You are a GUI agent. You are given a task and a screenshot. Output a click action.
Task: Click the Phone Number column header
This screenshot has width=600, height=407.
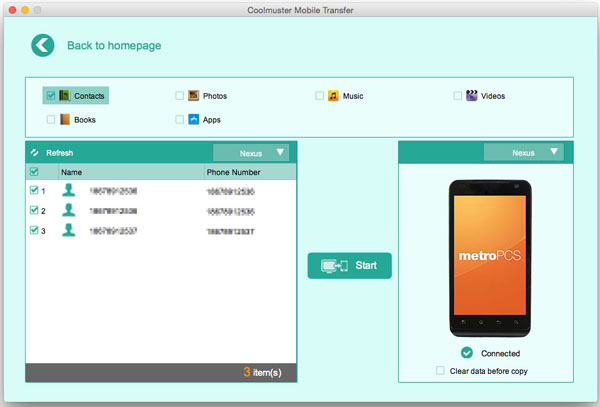pyautogui.click(x=233, y=172)
